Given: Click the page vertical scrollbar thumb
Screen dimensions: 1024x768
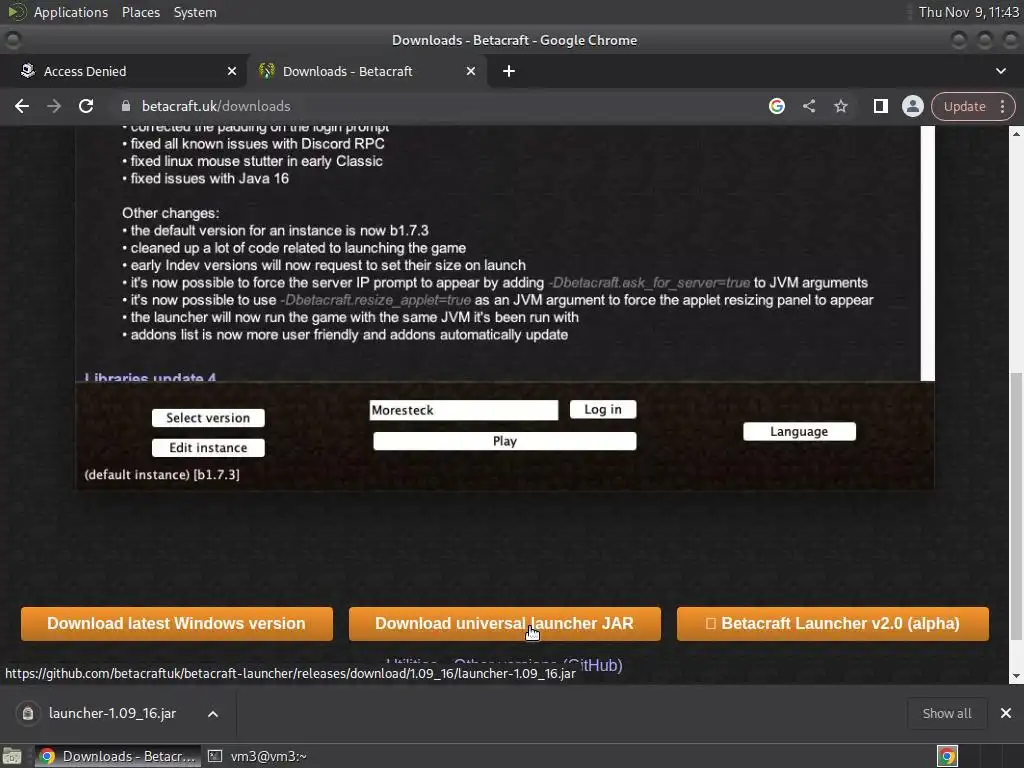Looking at the screenshot, I should click(x=1016, y=506).
